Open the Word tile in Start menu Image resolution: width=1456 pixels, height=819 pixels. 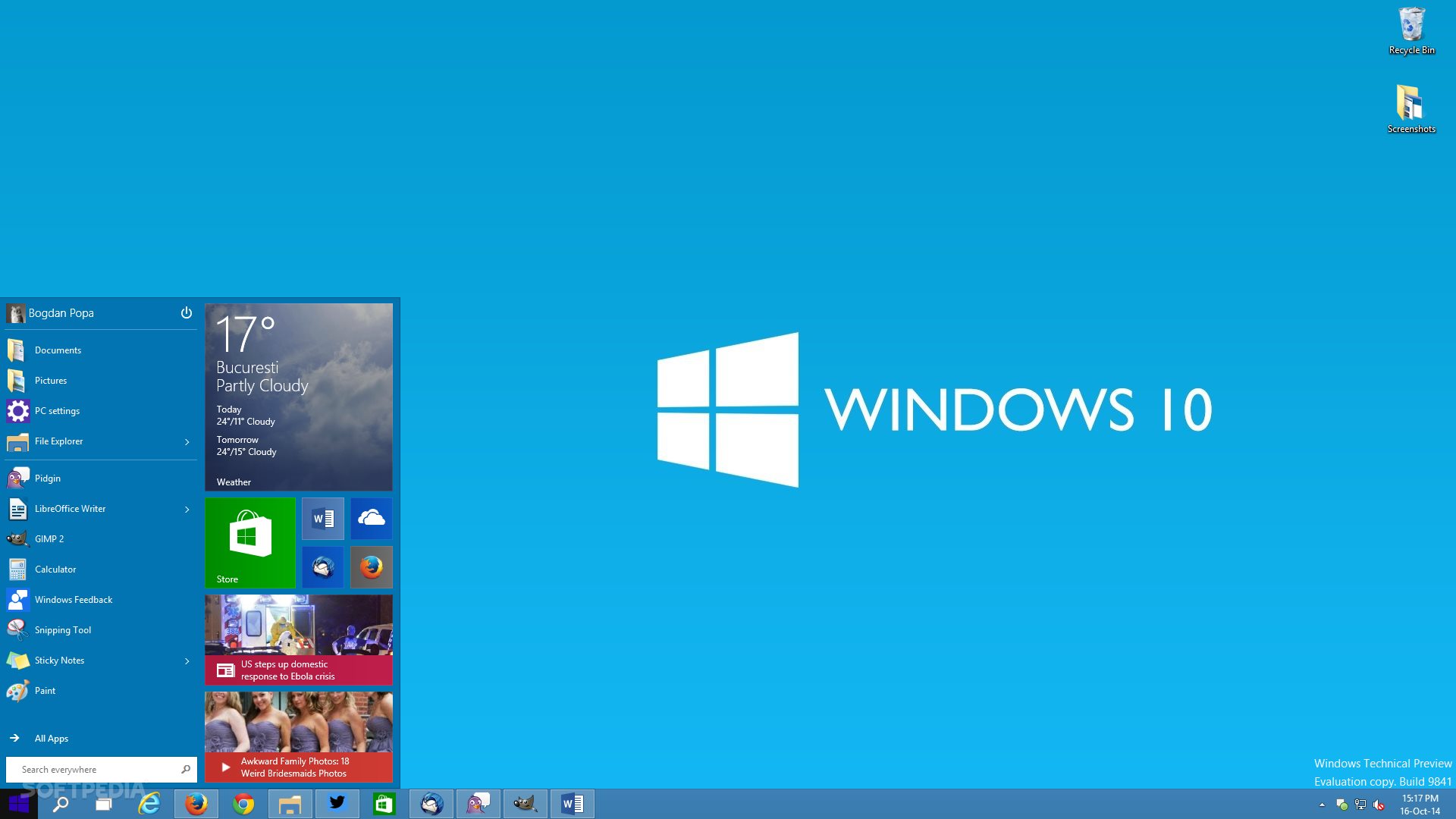[x=323, y=519]
